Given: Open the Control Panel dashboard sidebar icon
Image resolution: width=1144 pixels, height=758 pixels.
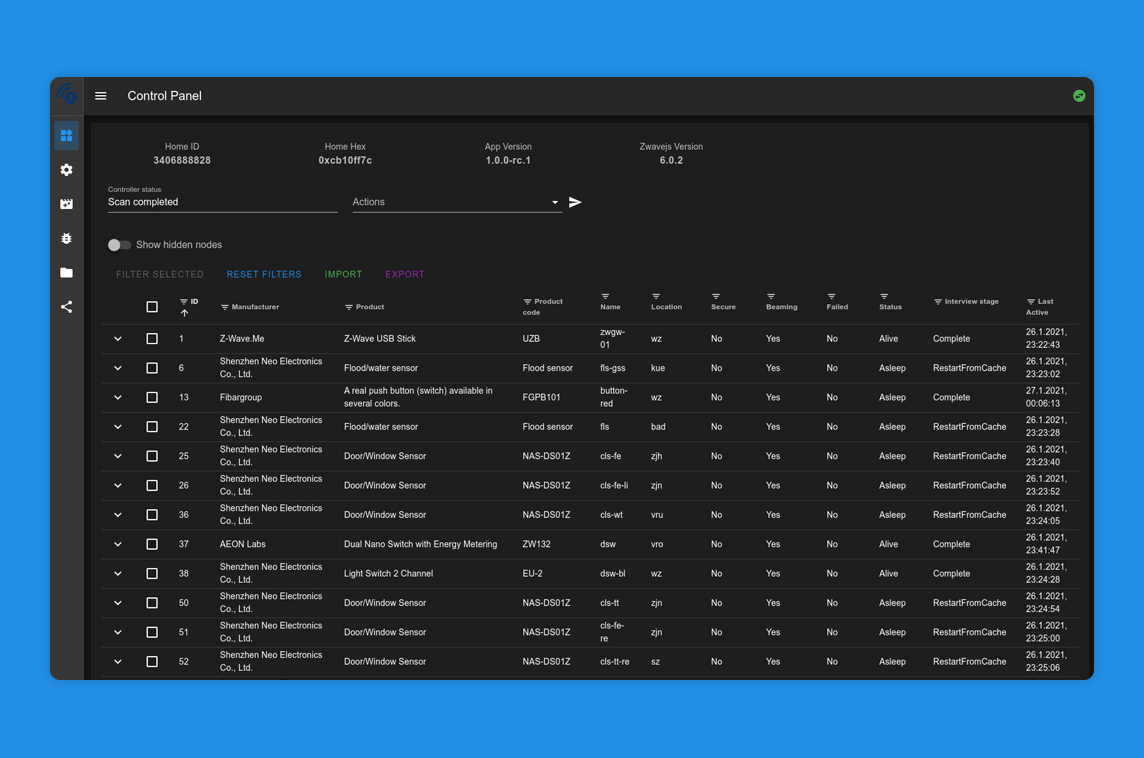Looking at the screenshot, I should coord(66,136).
